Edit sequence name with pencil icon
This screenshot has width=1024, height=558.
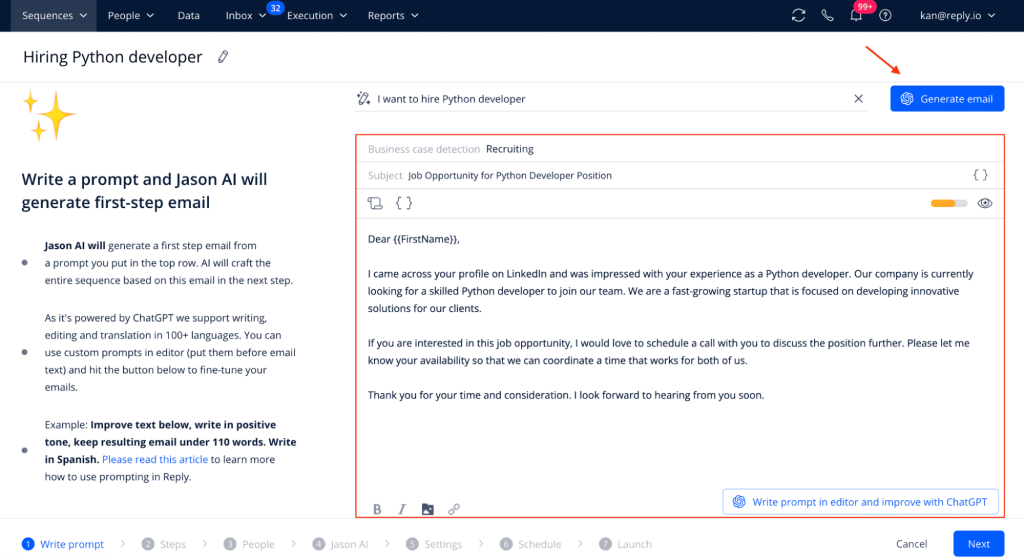click(x=223, y=57)
